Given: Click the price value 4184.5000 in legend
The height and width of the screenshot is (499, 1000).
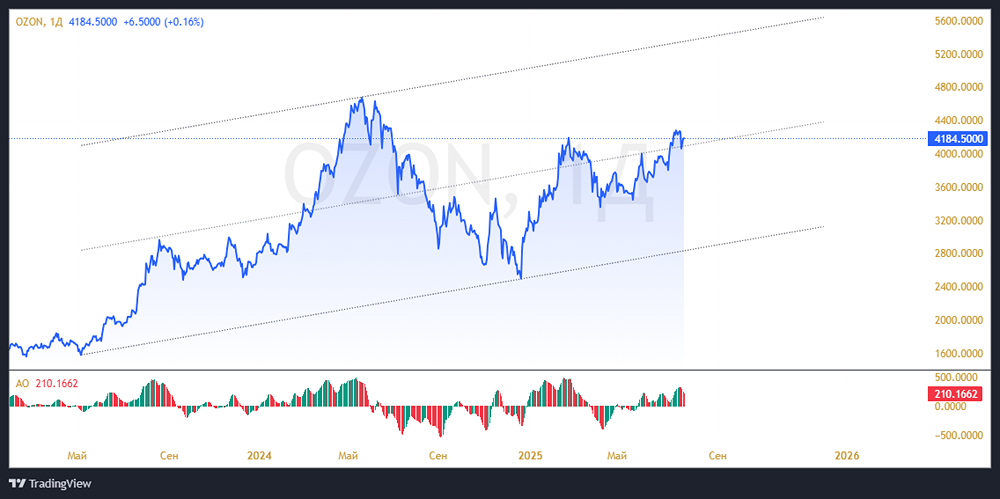Looking at the screenshot, I should tap(92, 22).
